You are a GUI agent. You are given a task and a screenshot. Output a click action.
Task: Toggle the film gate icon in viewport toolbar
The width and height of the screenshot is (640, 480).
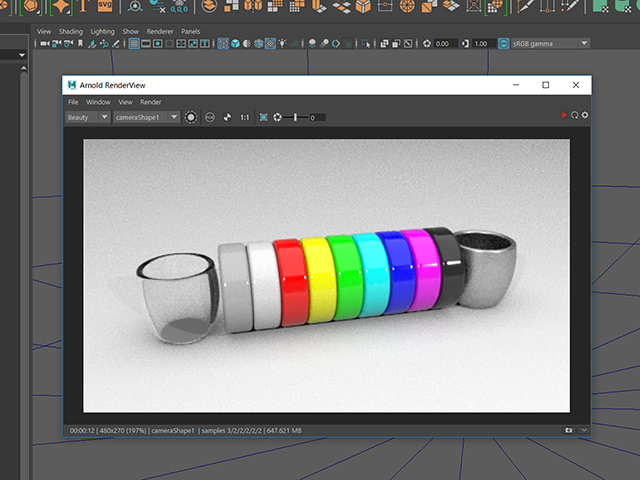pos(146,44)
